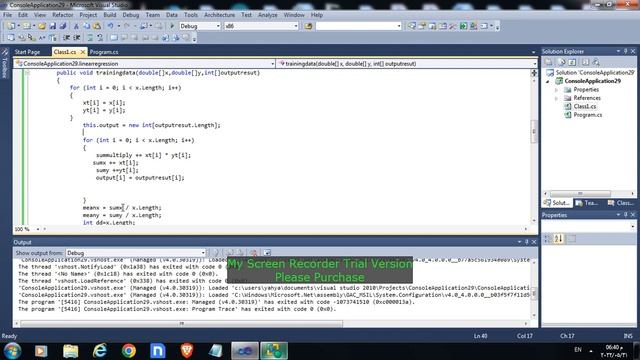Close the Class1.cs tab
The height and width of the screenshot is (360, 640).
[x=82, y=52]
